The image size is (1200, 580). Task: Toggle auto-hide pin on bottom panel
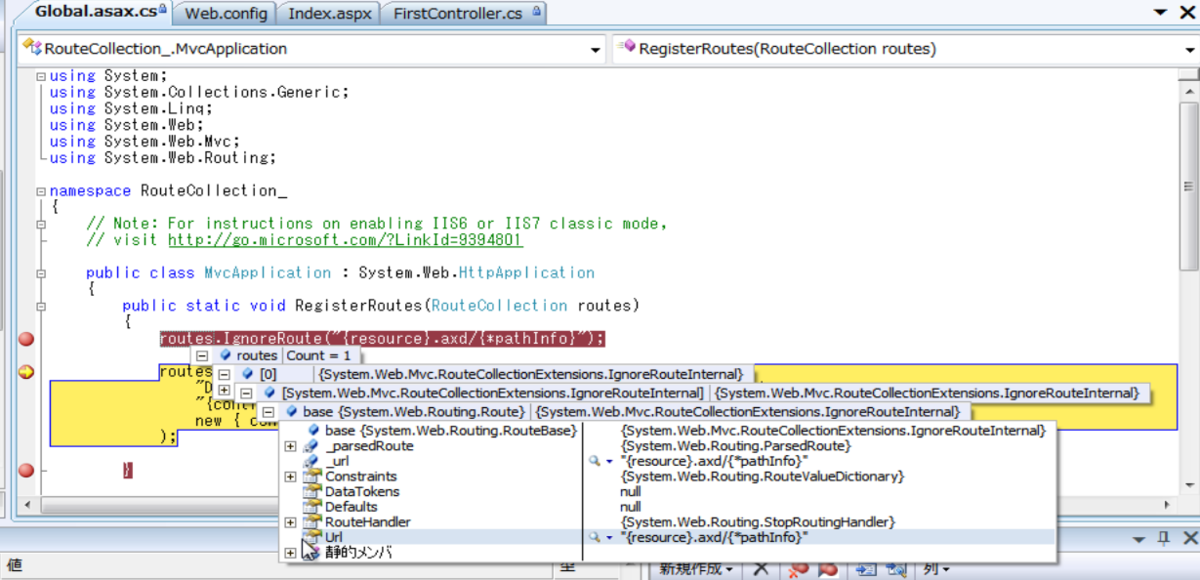[x=1164, y=538]
